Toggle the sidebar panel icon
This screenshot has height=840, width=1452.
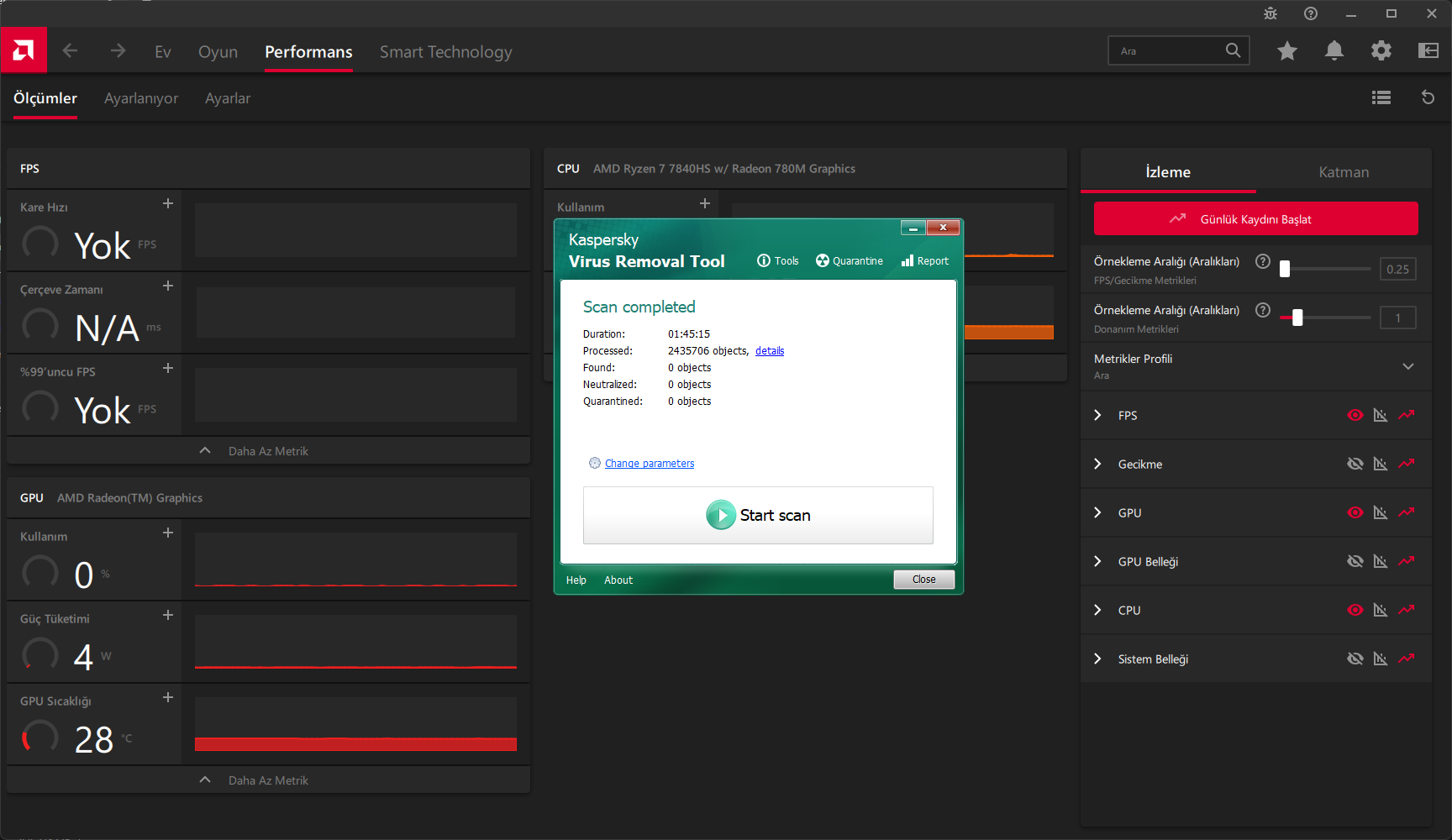[1428, 51]
